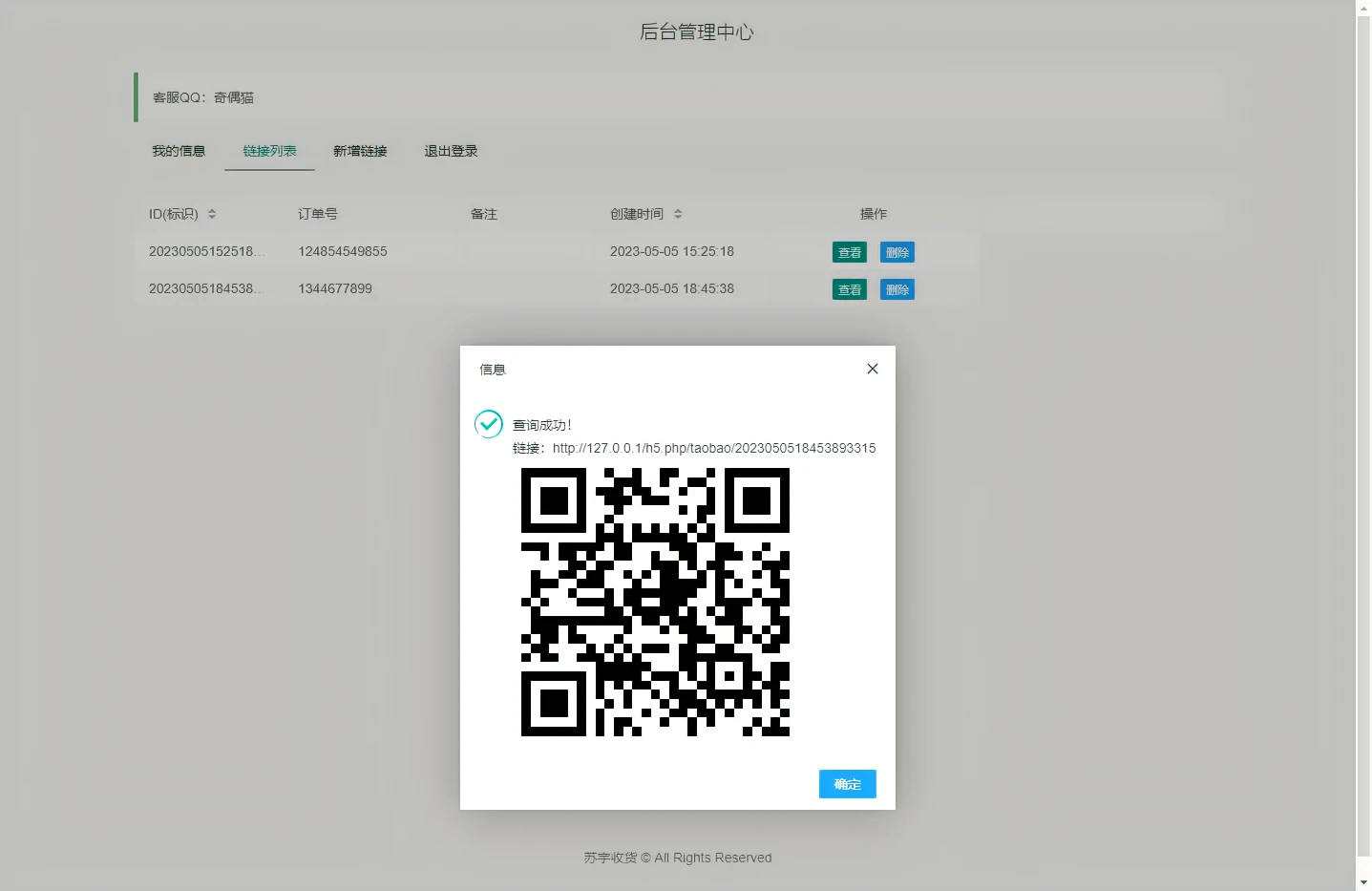Delete the row created at 18:45:38
This screenshot has height=891, width=1372.
coord(897,289)
